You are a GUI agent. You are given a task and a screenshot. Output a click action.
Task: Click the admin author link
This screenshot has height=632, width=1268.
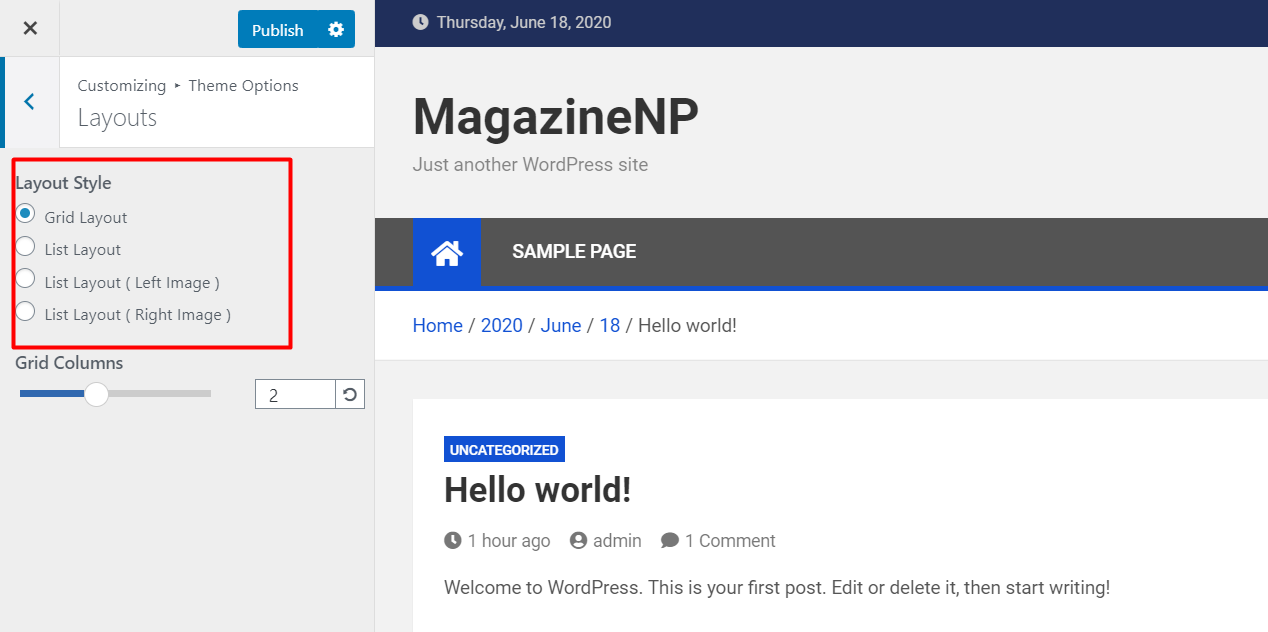point(617,541)
